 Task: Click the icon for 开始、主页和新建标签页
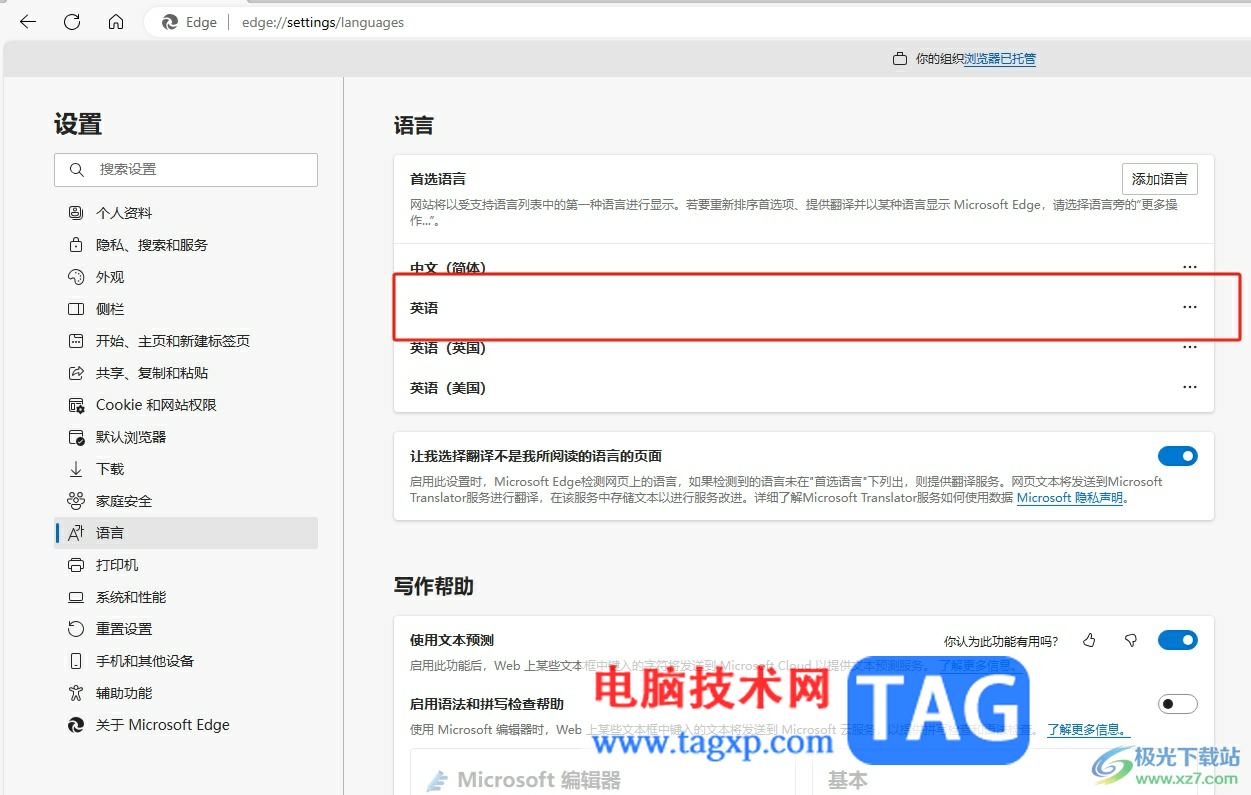point(76,341)
